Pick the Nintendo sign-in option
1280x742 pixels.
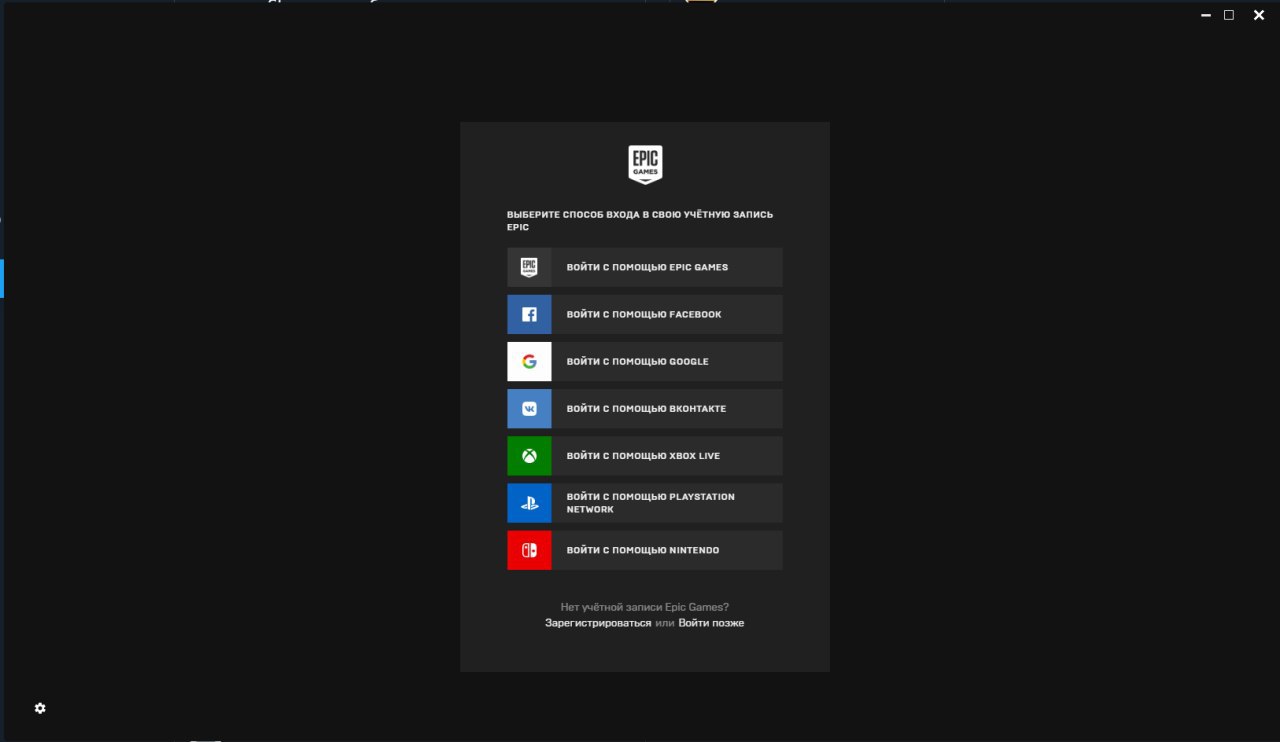(644, 550)
